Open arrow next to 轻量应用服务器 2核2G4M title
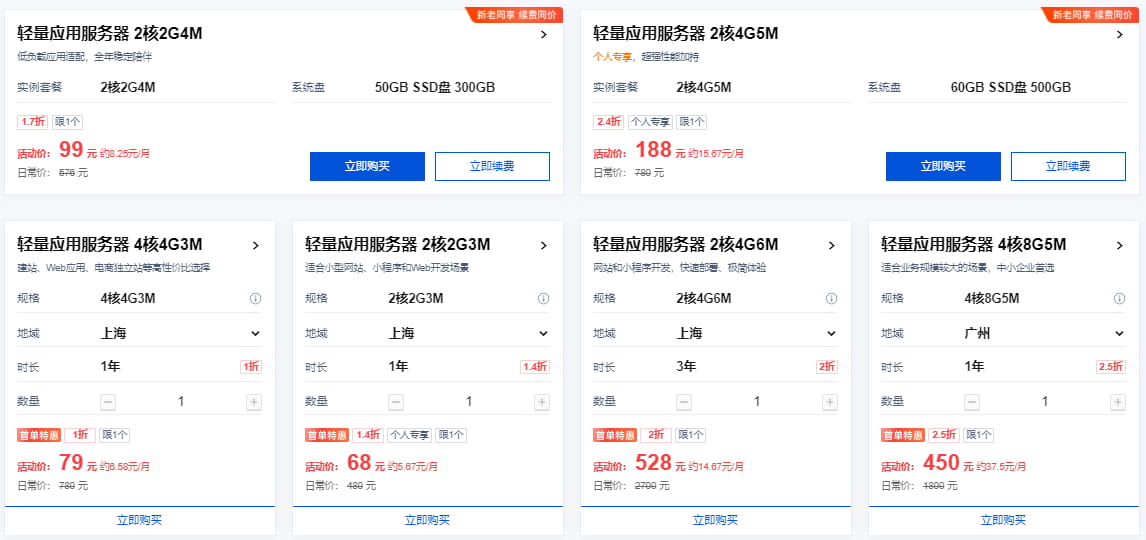This screenshot has height=540, width=1146. 543,34
